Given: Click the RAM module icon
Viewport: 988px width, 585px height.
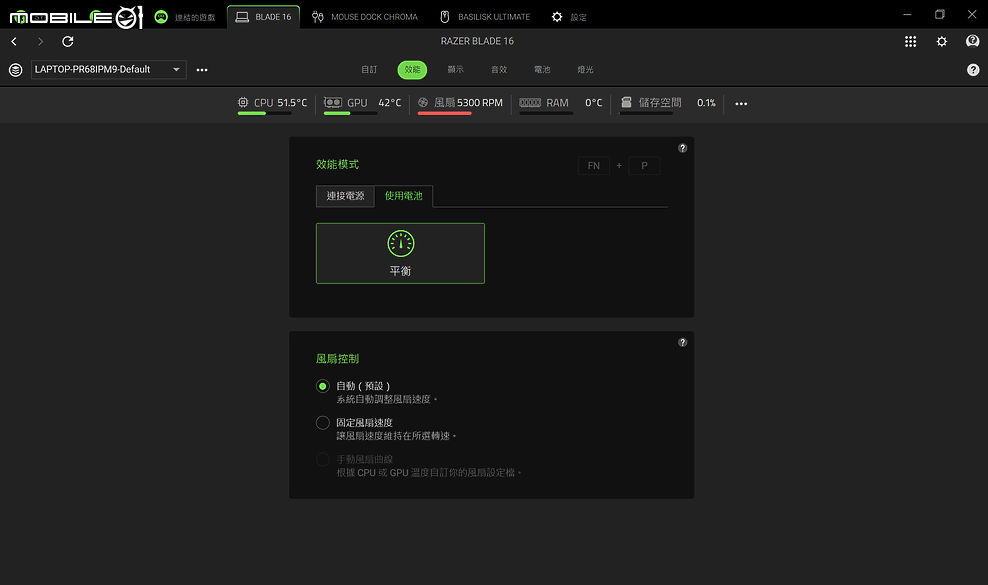Looking at the screenshot, I should tap(530, 102).
